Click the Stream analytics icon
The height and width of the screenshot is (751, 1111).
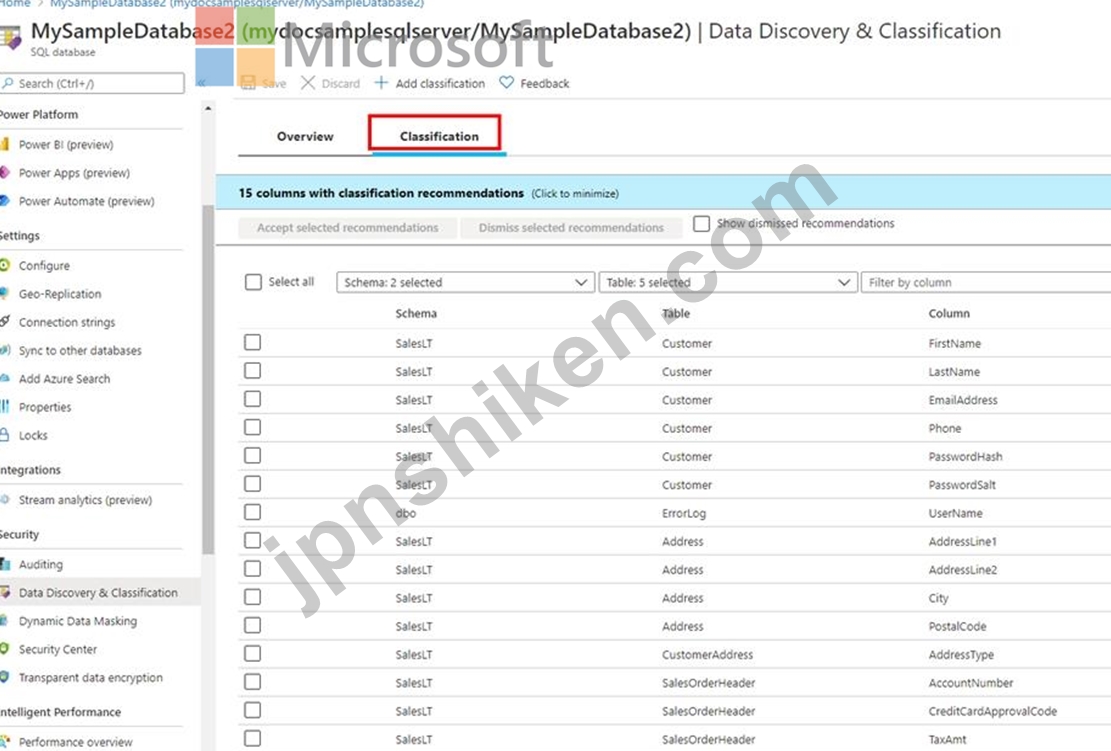coord(4,499)
